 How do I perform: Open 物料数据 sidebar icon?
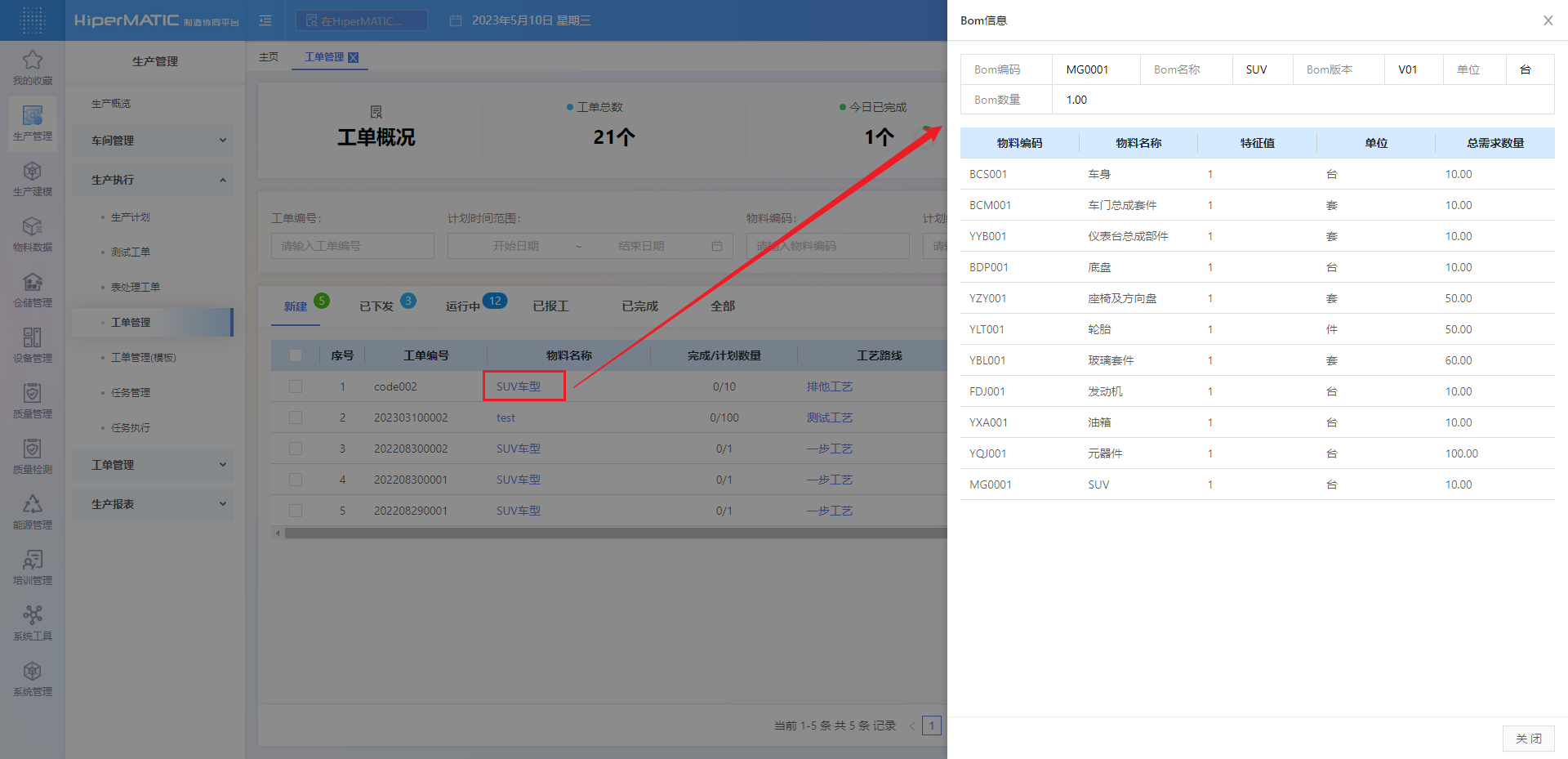33,226
